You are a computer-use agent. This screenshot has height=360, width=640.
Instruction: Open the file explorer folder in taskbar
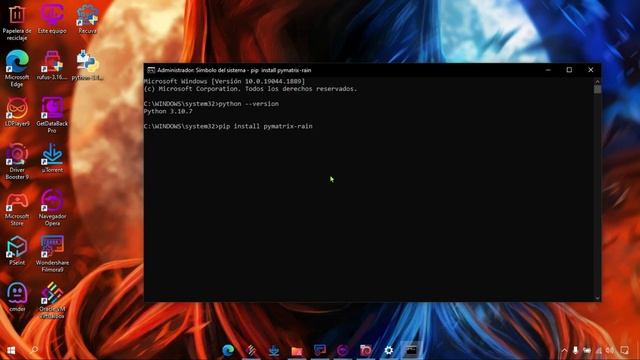pyautogui.click(x=297, y=350)
